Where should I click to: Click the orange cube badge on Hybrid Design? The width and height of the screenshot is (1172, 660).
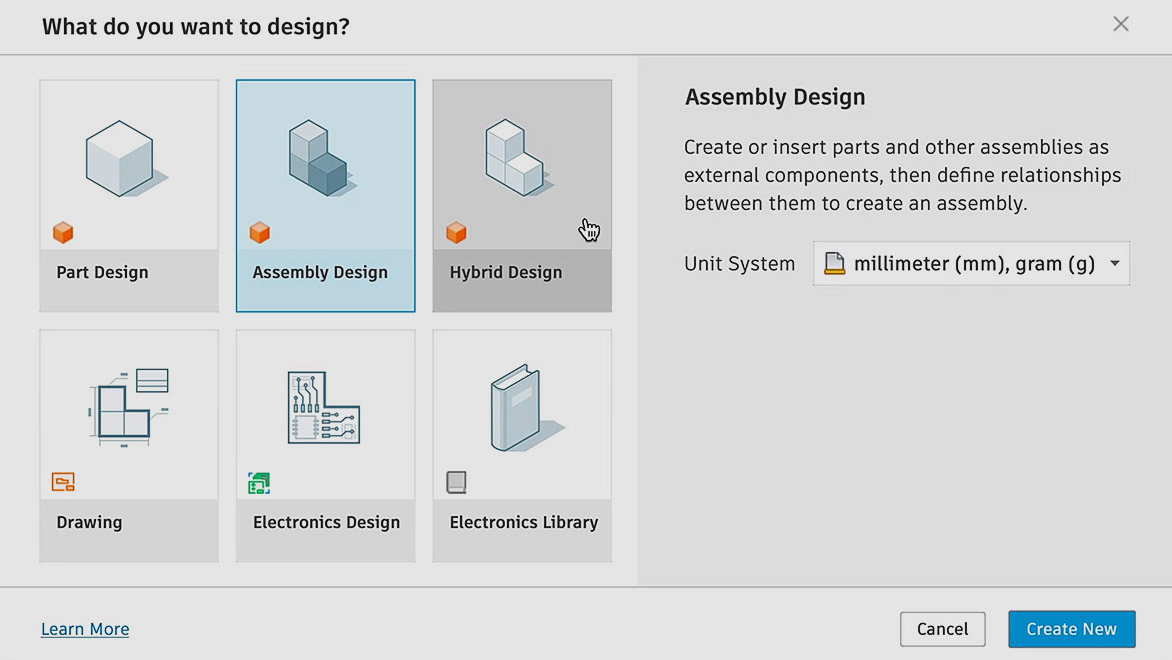coord(456,233)
